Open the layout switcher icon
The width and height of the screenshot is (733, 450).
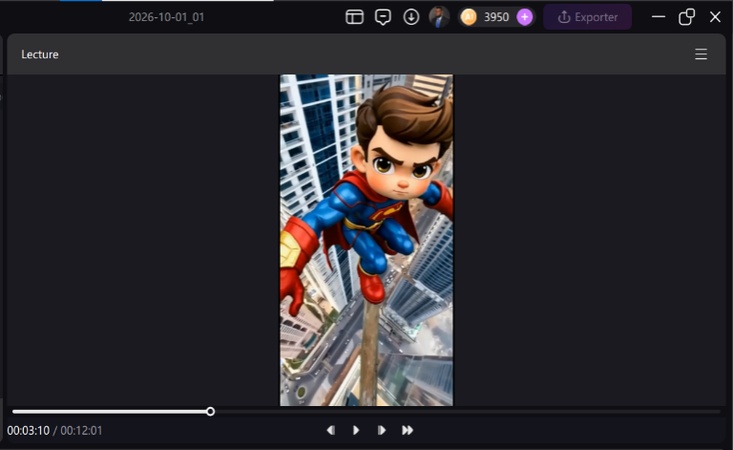pos(354,17)
